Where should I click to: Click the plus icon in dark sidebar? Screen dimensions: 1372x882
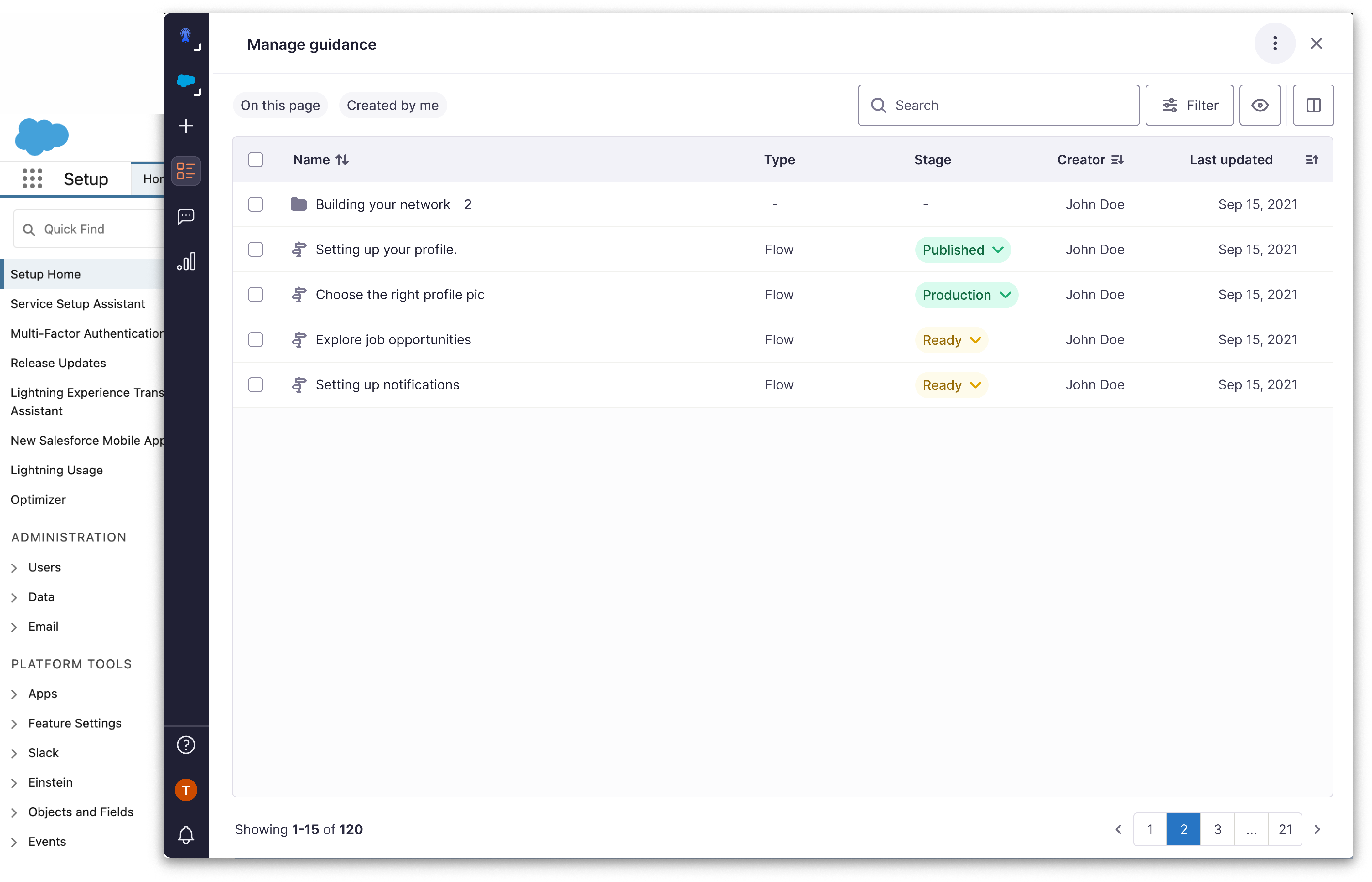[186, 126]
